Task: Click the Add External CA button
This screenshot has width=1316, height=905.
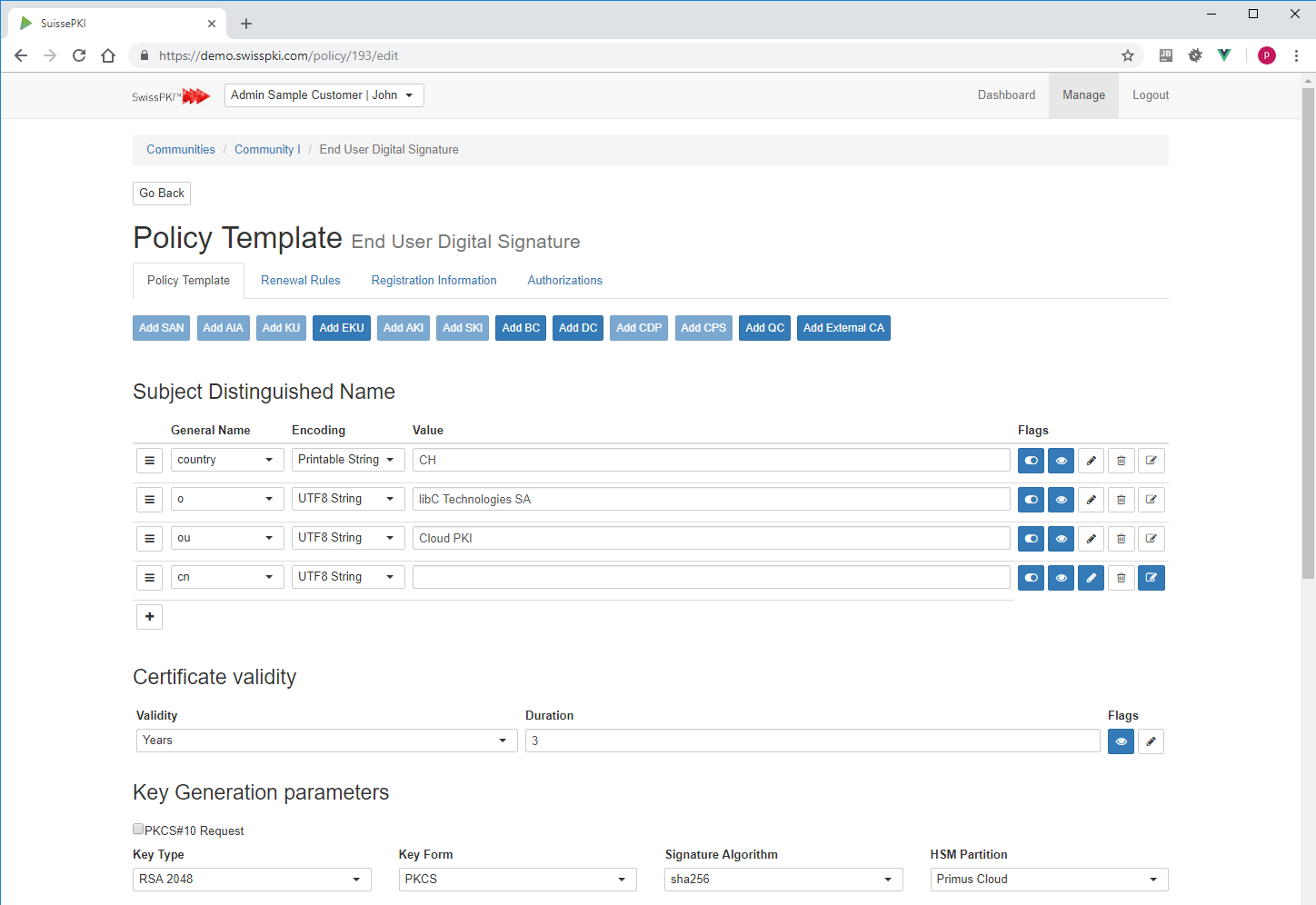Action: 843,328
